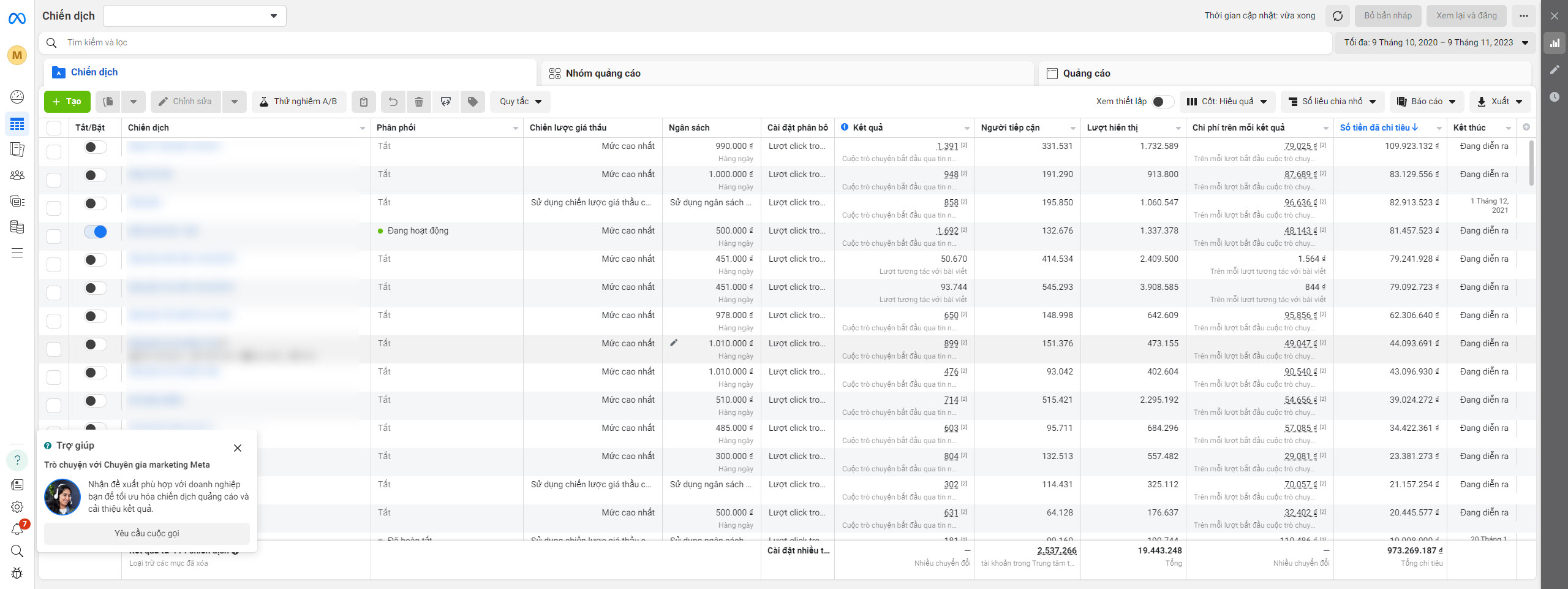The width and height of the screenshot is (1568, 589).
Task: Click the duplicate campaign icon
Action: click(x=108, y=102)
